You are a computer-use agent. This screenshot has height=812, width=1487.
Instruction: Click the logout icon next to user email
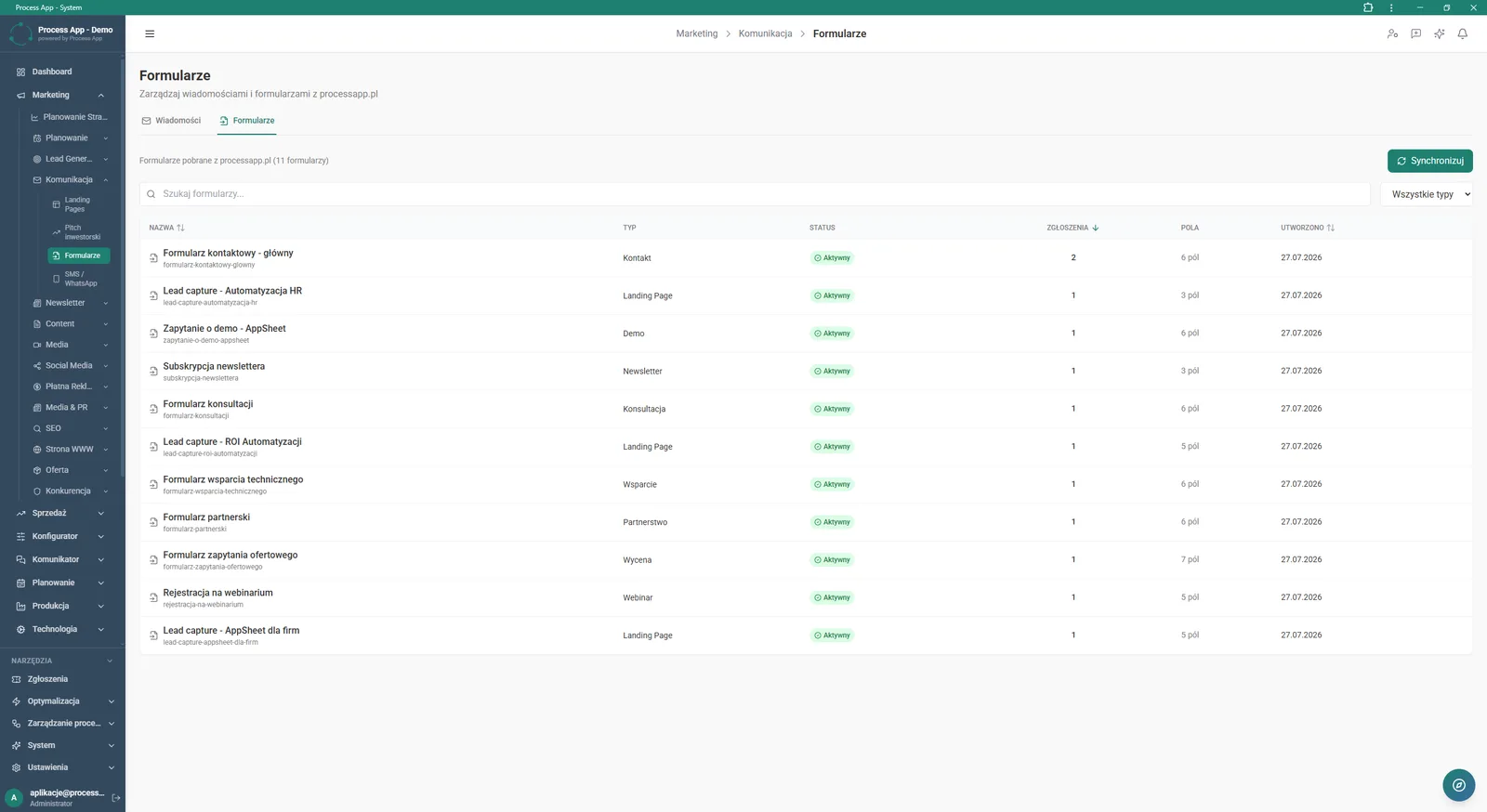click(x=116, y=797)
